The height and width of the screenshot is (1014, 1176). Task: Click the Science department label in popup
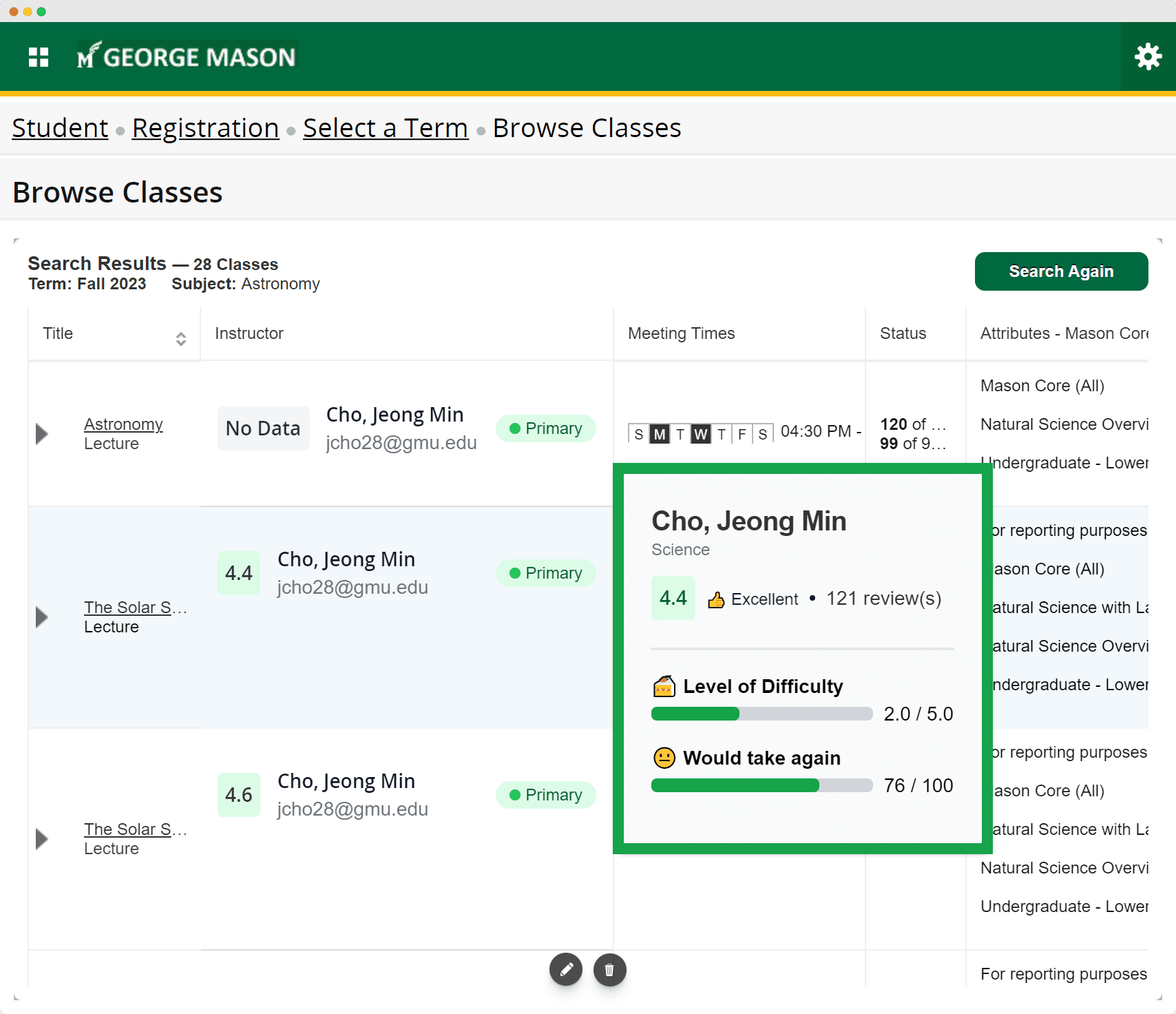680,550
